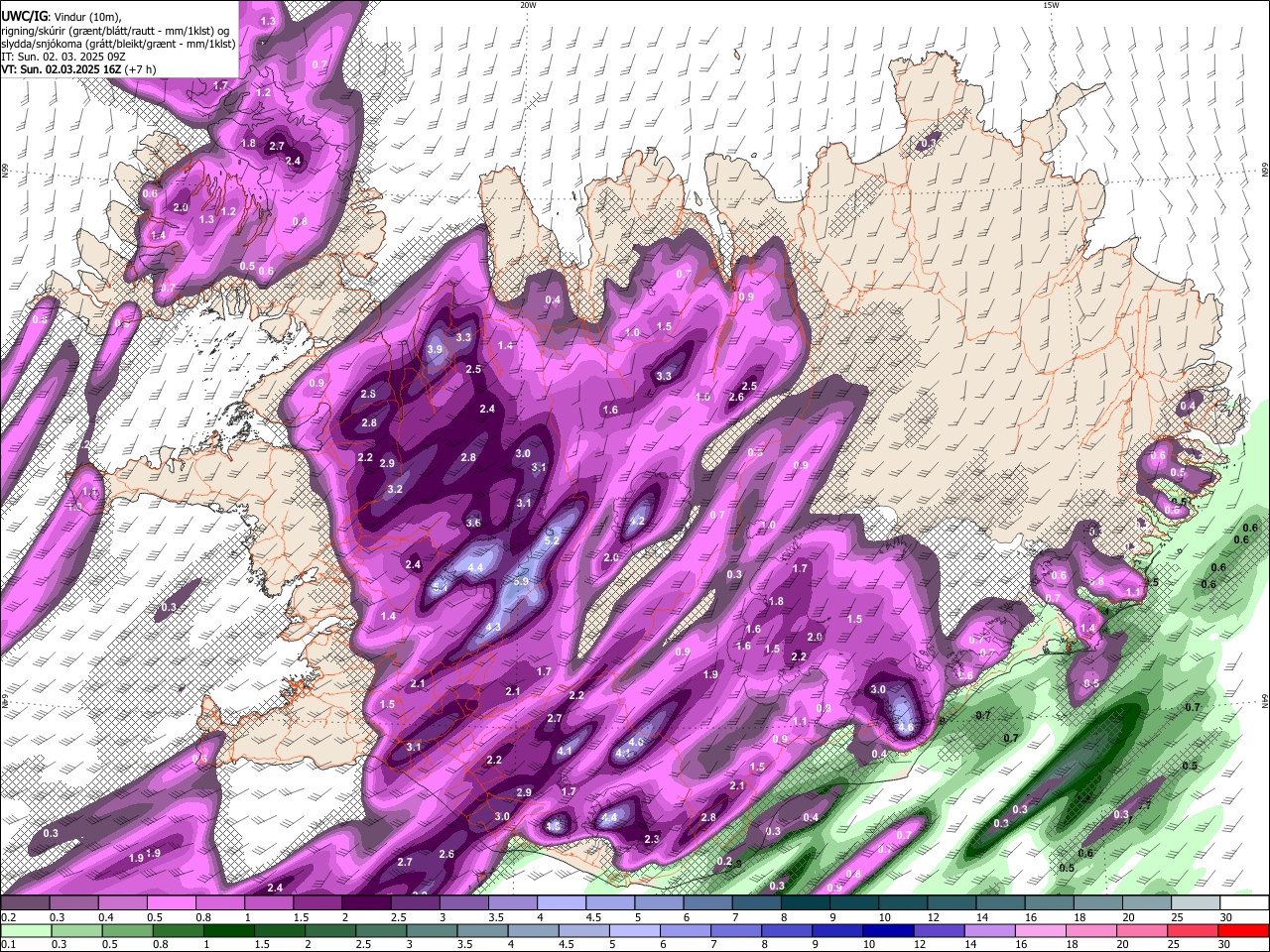Click the 4.3 precipitation value on the map
1270x952 pixels.
click(x=493, y=627)
